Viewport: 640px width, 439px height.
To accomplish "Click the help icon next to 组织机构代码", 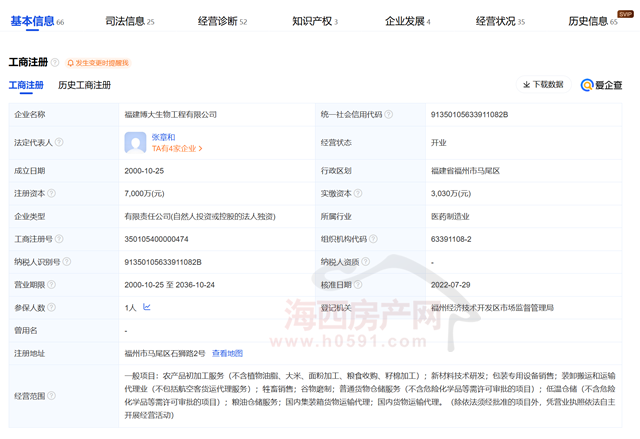I will click(x=373, y=239).
